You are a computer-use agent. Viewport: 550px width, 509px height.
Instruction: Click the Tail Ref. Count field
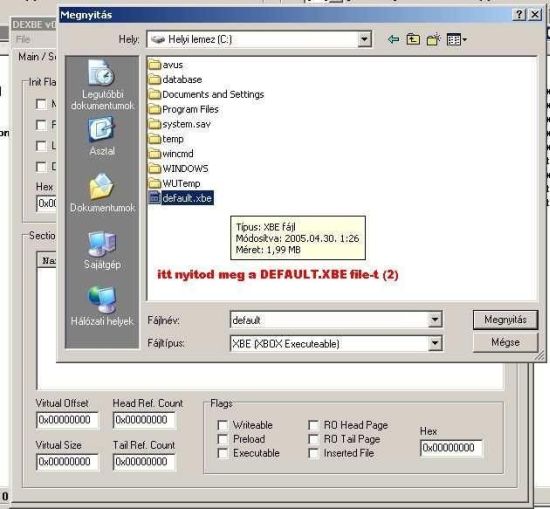(144, 462)
